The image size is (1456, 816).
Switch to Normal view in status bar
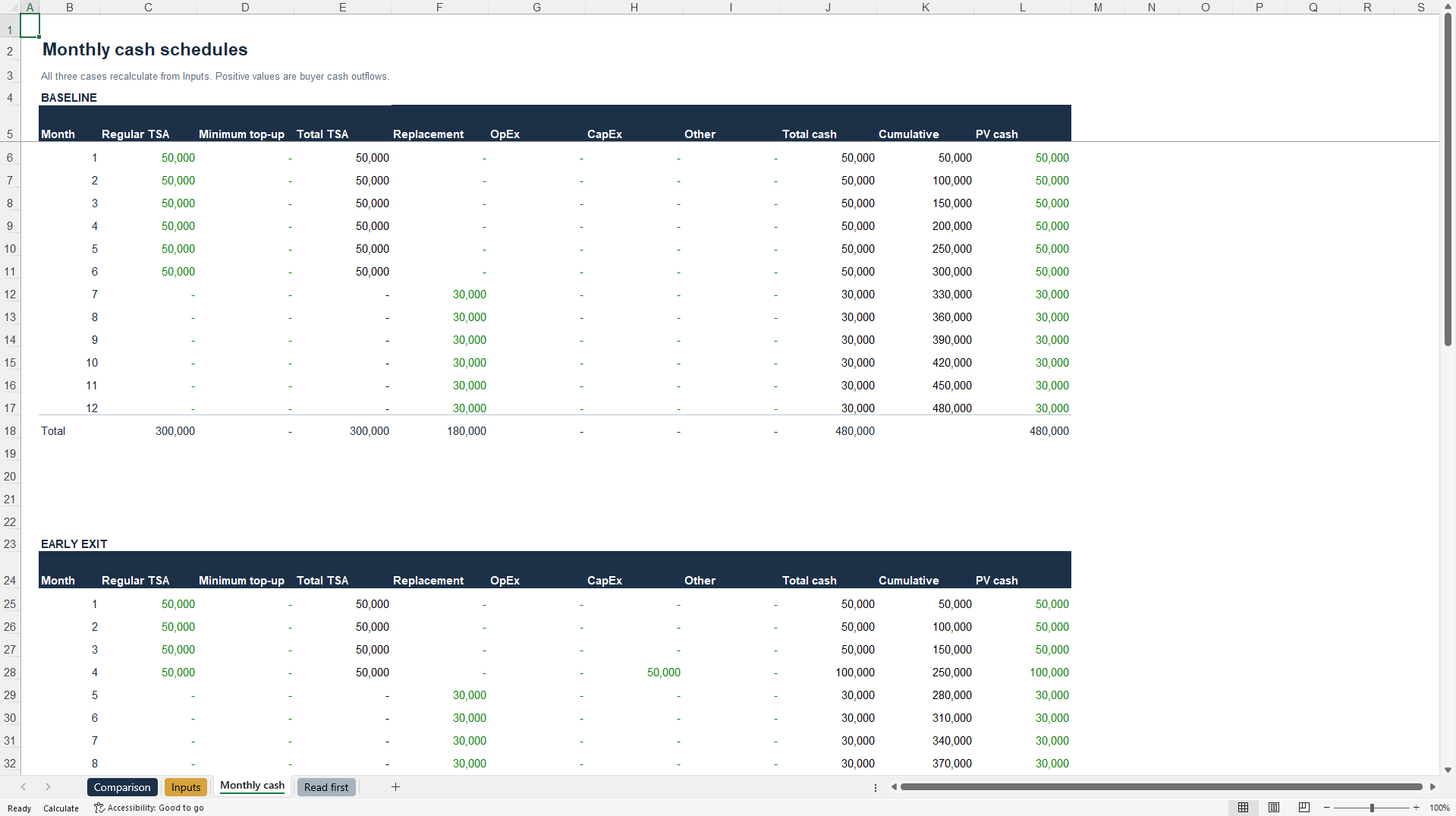click(x=1243, y=808)
